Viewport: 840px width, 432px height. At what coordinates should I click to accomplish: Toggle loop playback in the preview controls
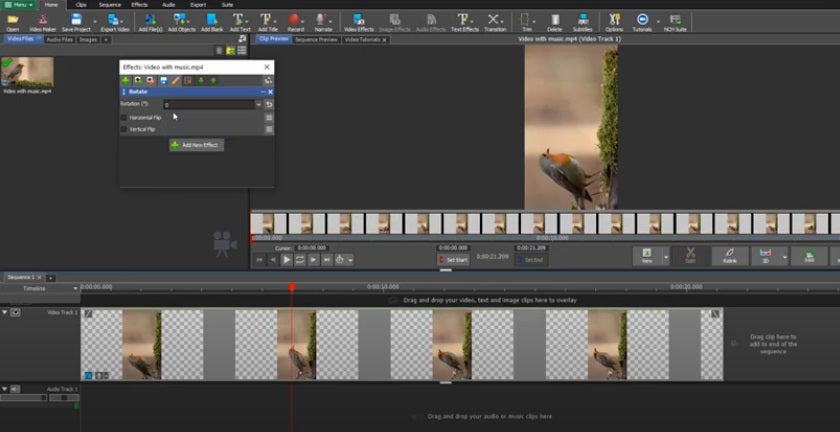click(x=300, y=259)
